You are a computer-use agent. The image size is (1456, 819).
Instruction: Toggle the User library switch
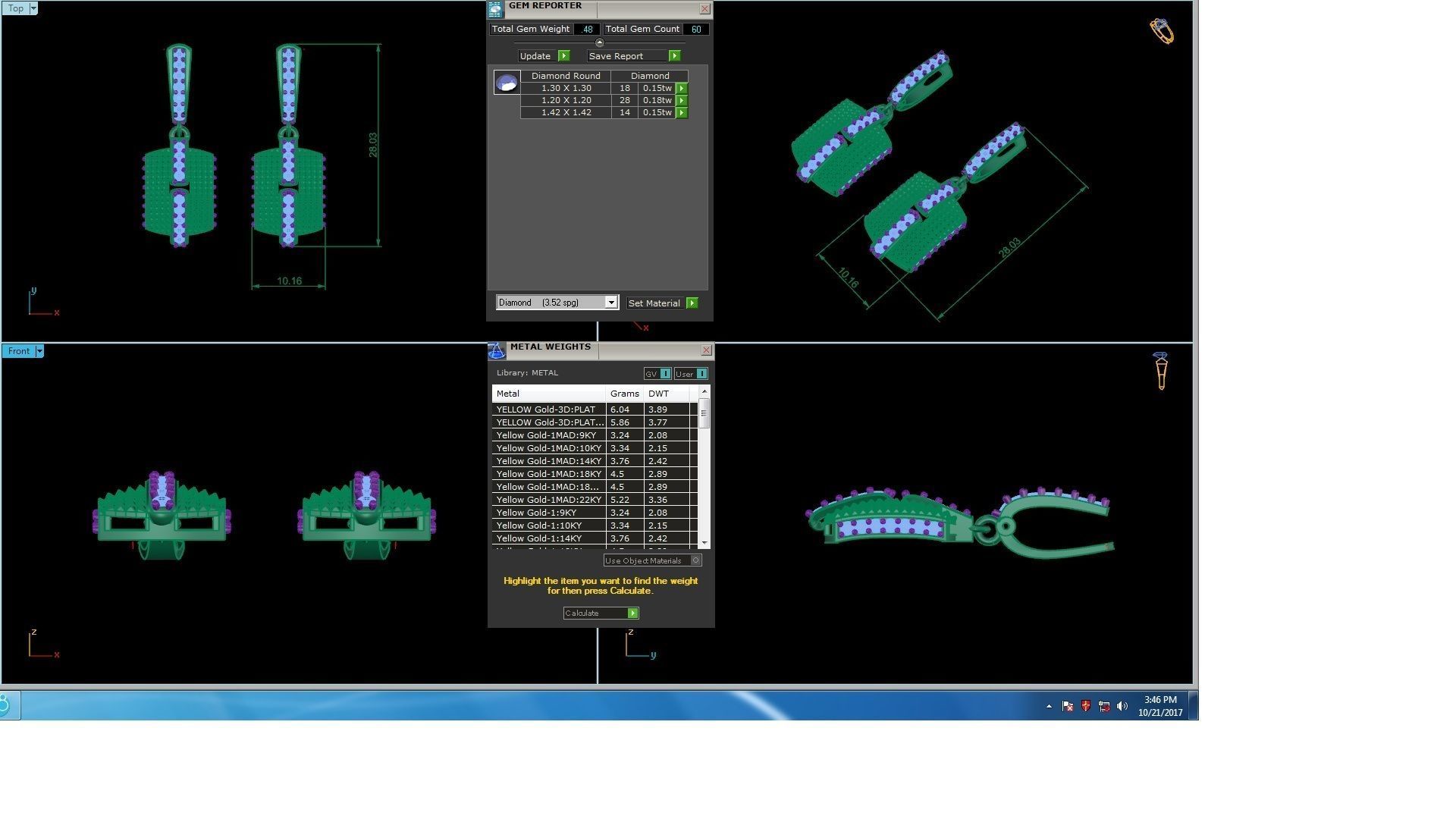tap(701, 374)
